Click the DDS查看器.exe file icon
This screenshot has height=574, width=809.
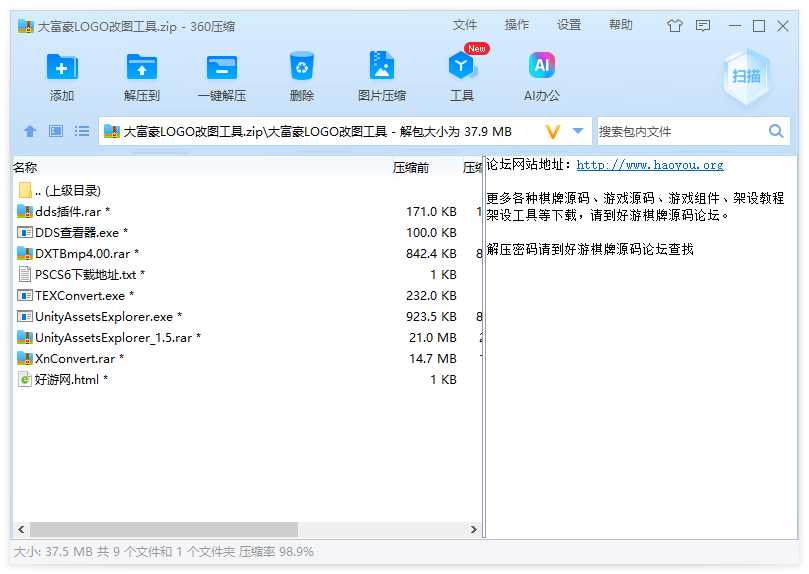click(x=25, y=233)
